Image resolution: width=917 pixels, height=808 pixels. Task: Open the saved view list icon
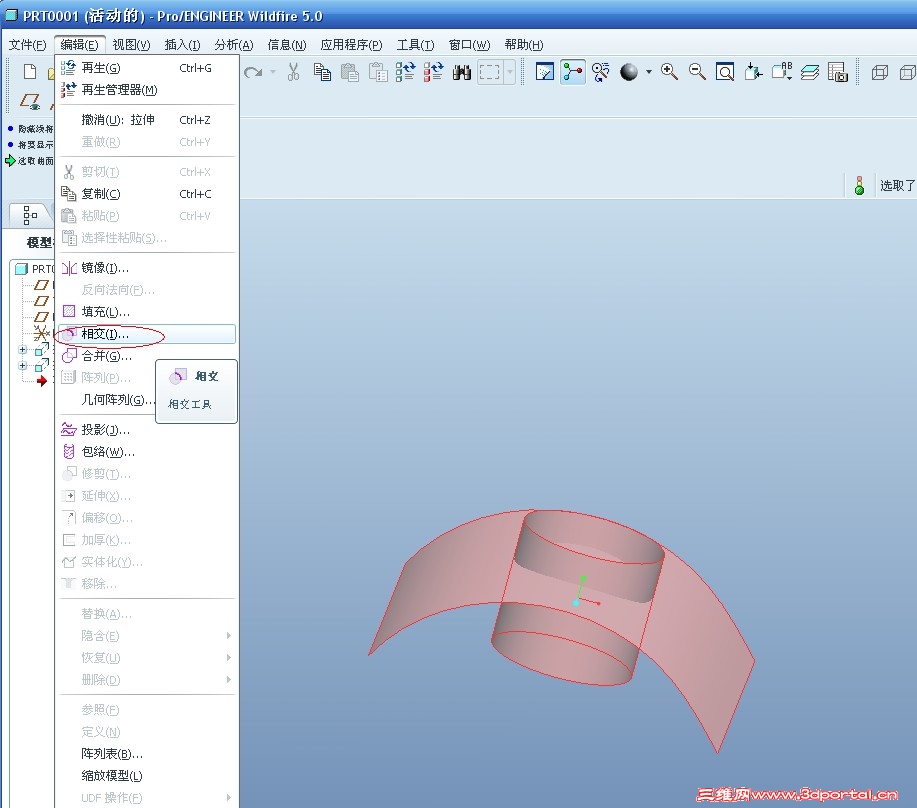[x=782, y=72]
